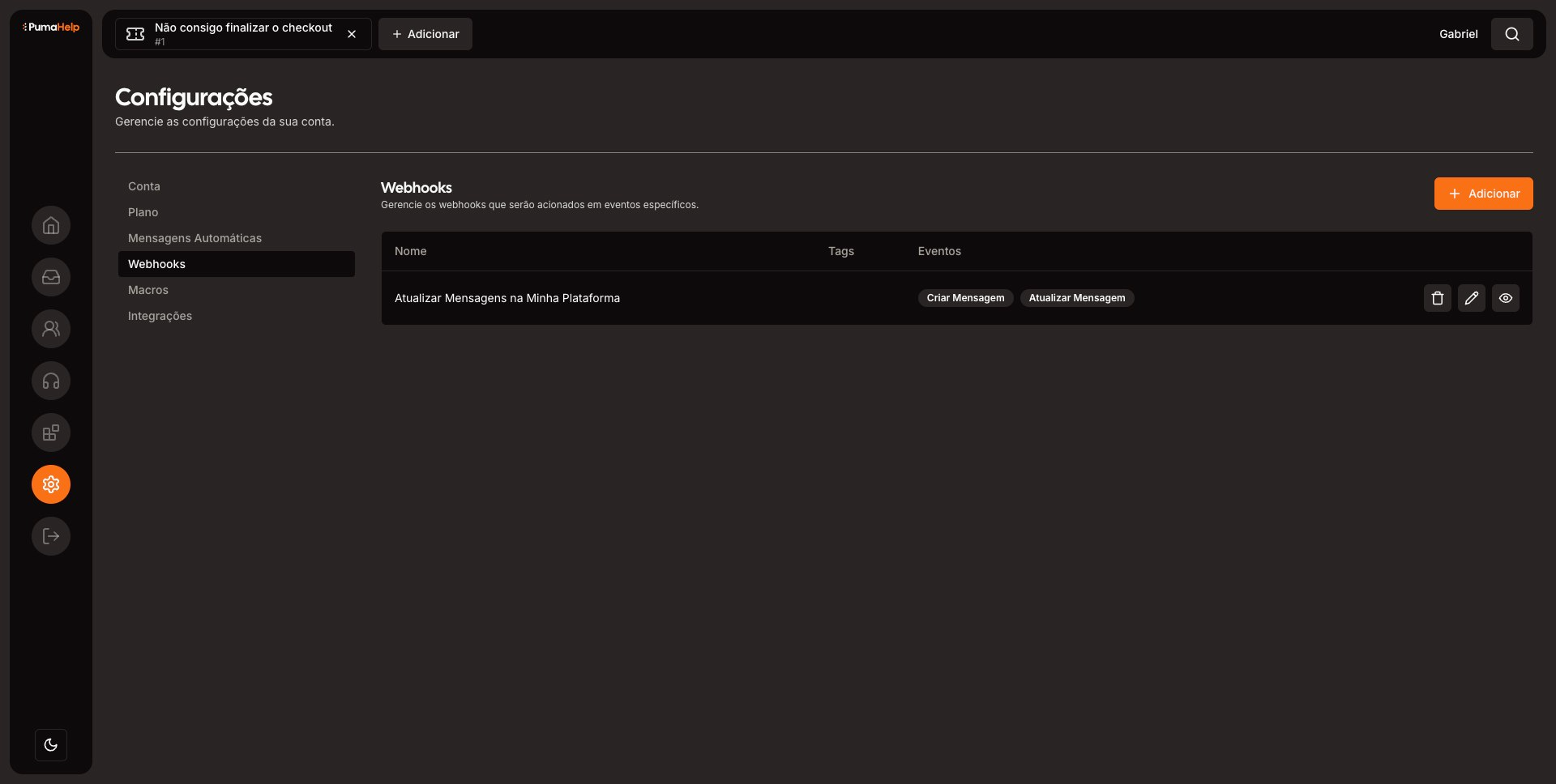Click the Eventos column header
This screenshot has width=1556, height=784.
coord(939,251)
